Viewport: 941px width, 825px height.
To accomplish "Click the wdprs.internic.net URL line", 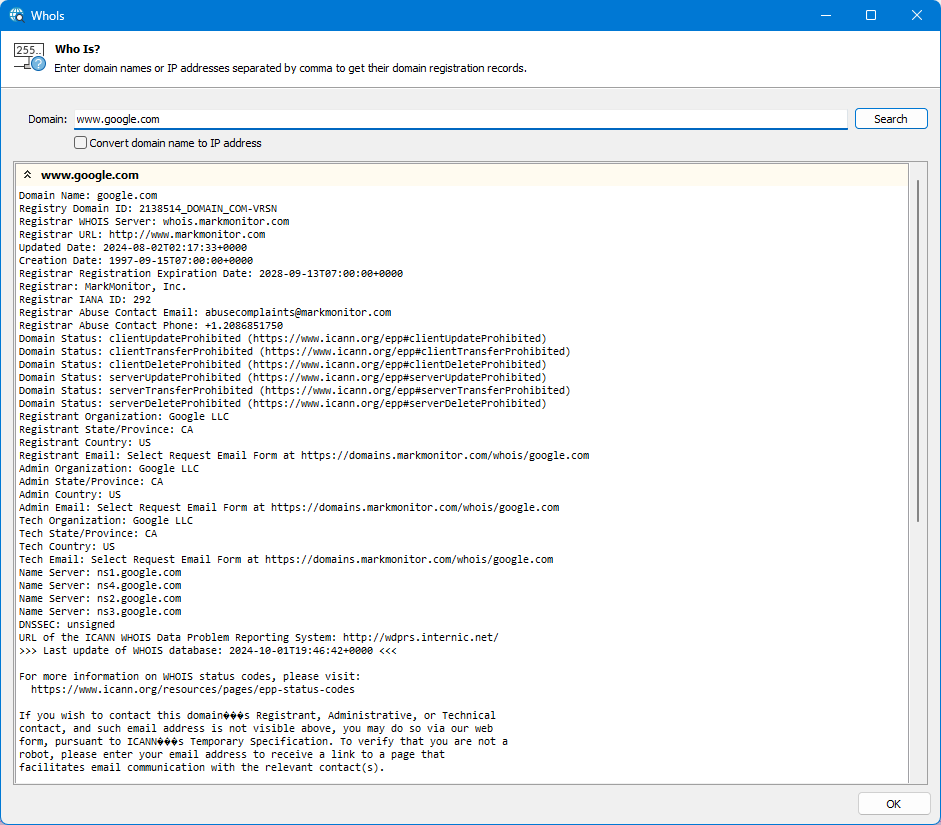I will point(259,638).
